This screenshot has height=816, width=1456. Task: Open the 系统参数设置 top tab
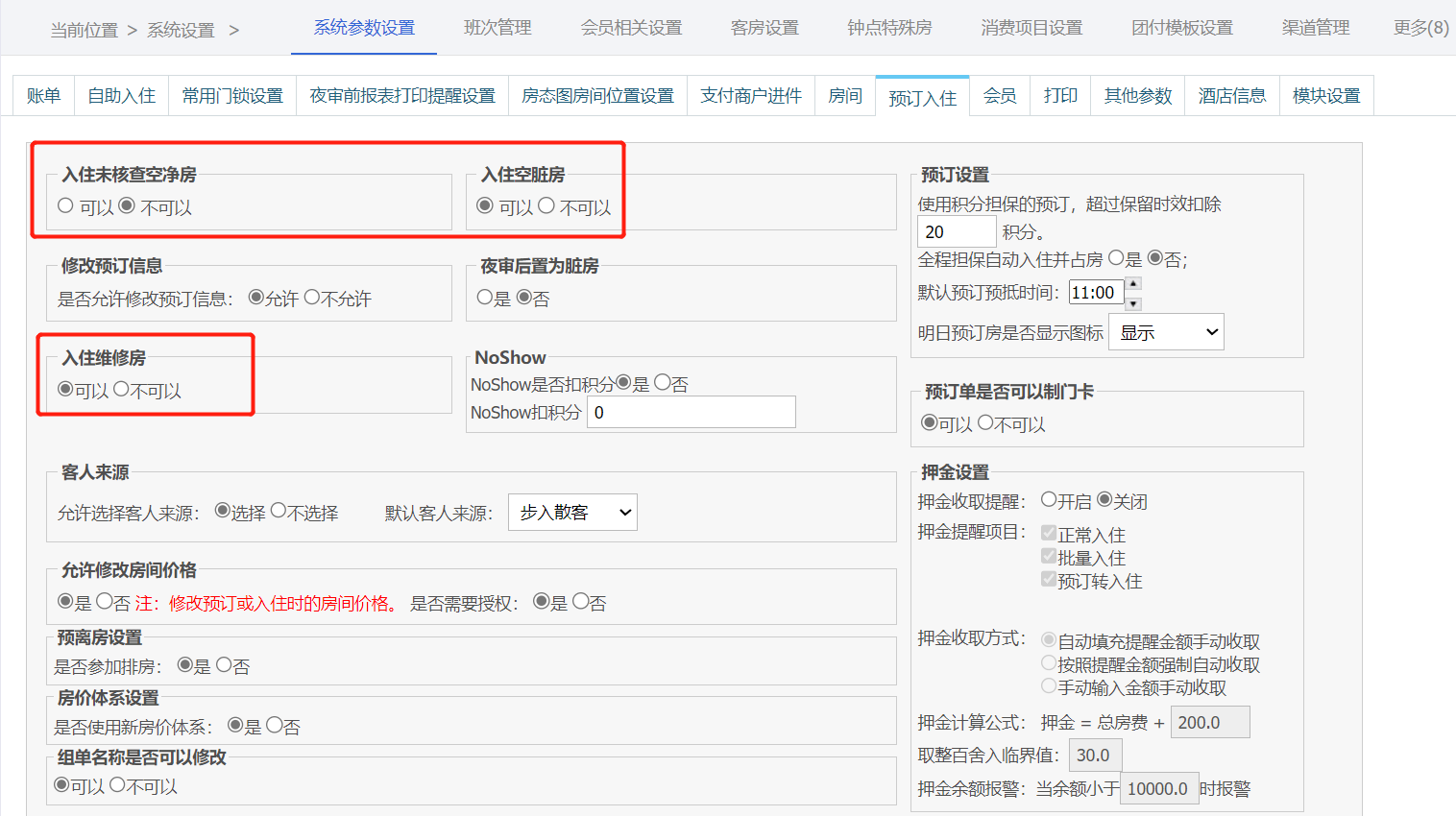tap(364, 28)
